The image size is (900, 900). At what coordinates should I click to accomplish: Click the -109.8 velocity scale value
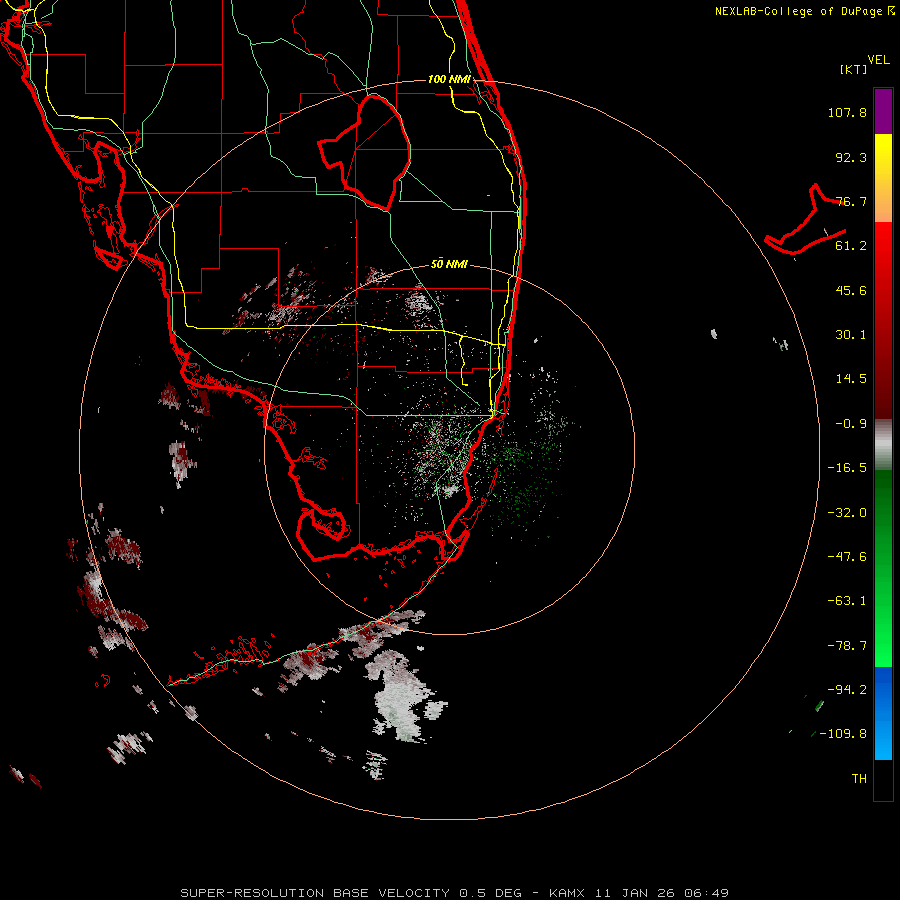coord(843,734)
